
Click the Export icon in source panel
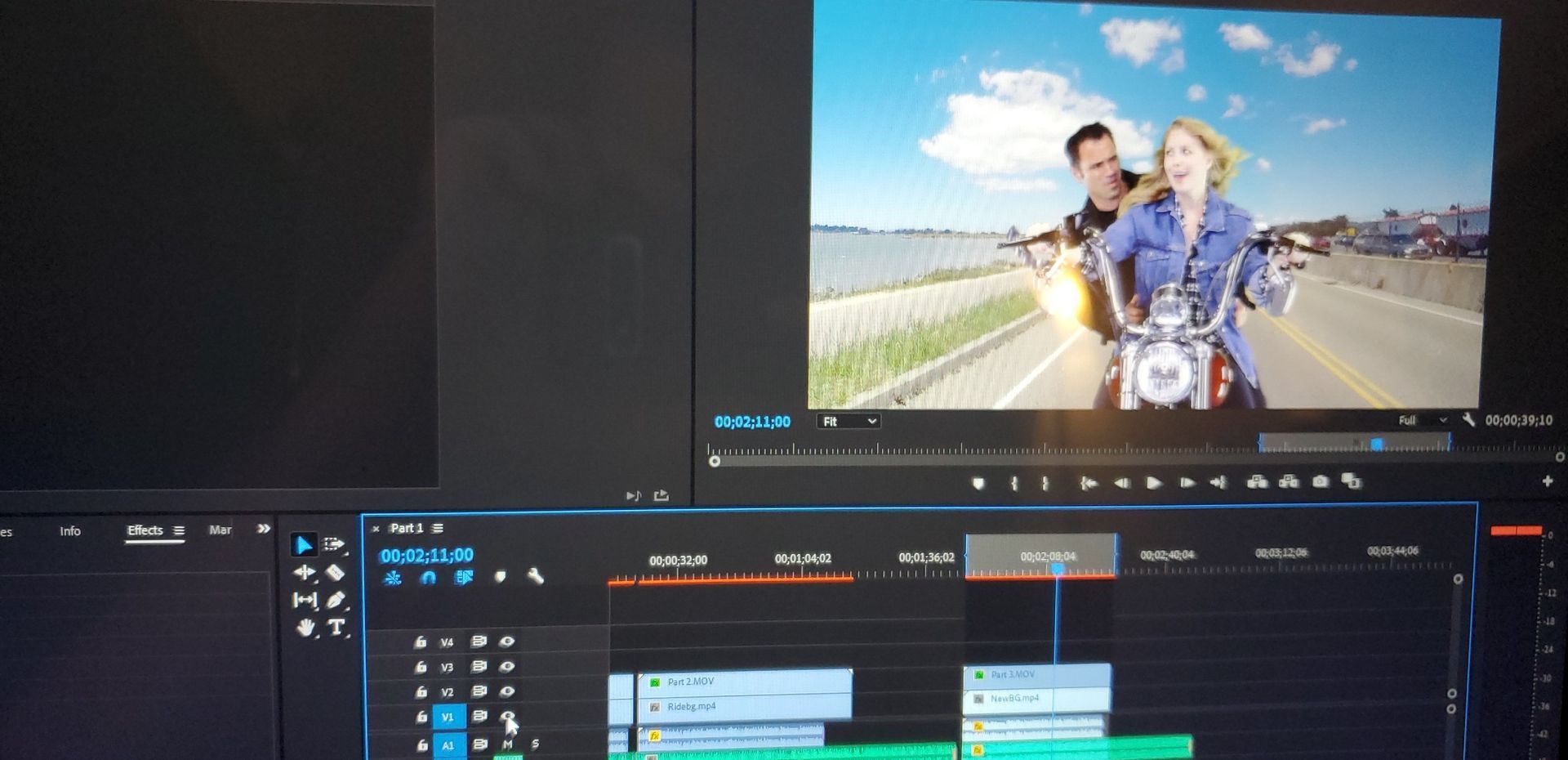661,495
